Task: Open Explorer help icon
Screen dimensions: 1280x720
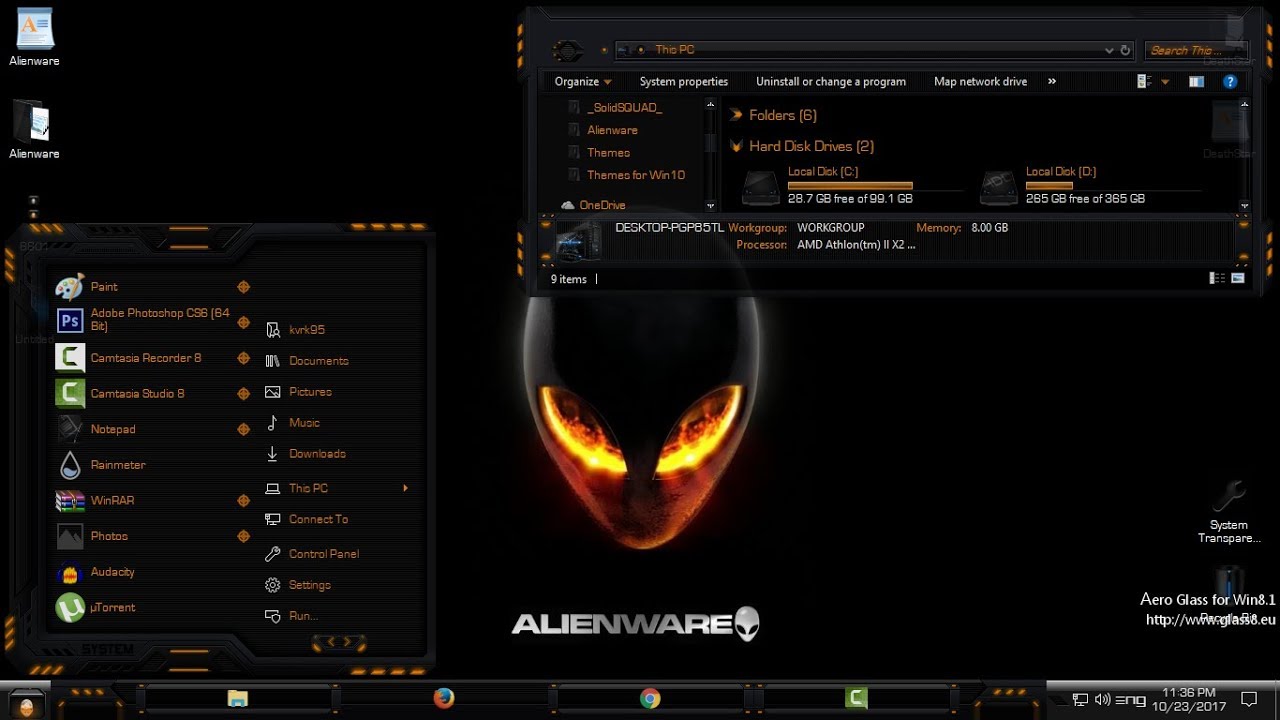Action: (1231, 82)
